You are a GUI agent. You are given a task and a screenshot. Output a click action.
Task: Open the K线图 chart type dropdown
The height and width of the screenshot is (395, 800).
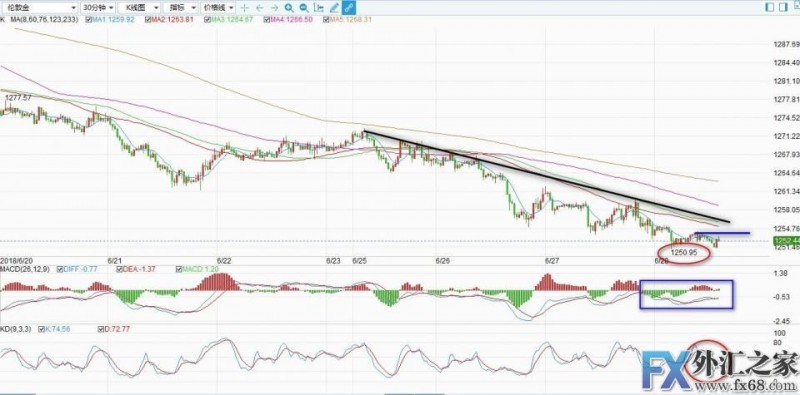(139, 8)
